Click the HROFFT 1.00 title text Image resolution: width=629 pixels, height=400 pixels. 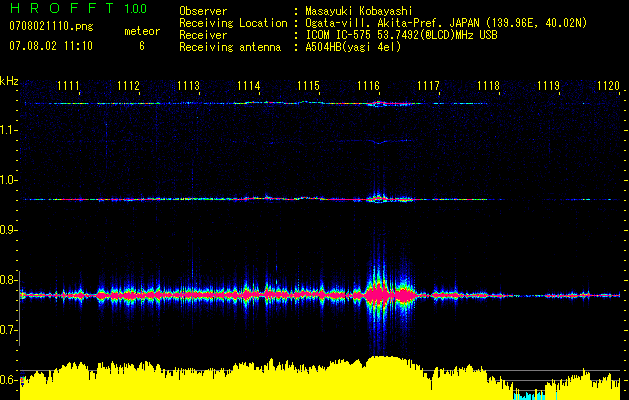78,8
